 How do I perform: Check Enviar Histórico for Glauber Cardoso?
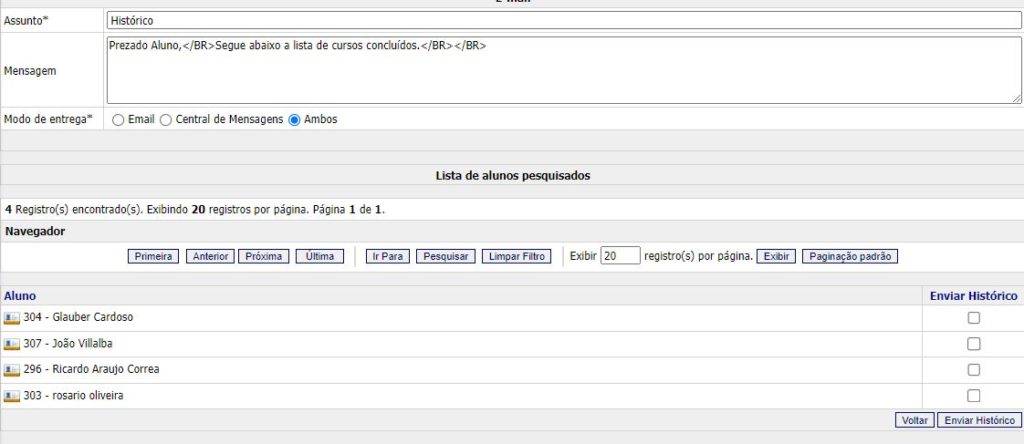coord(973,318)
